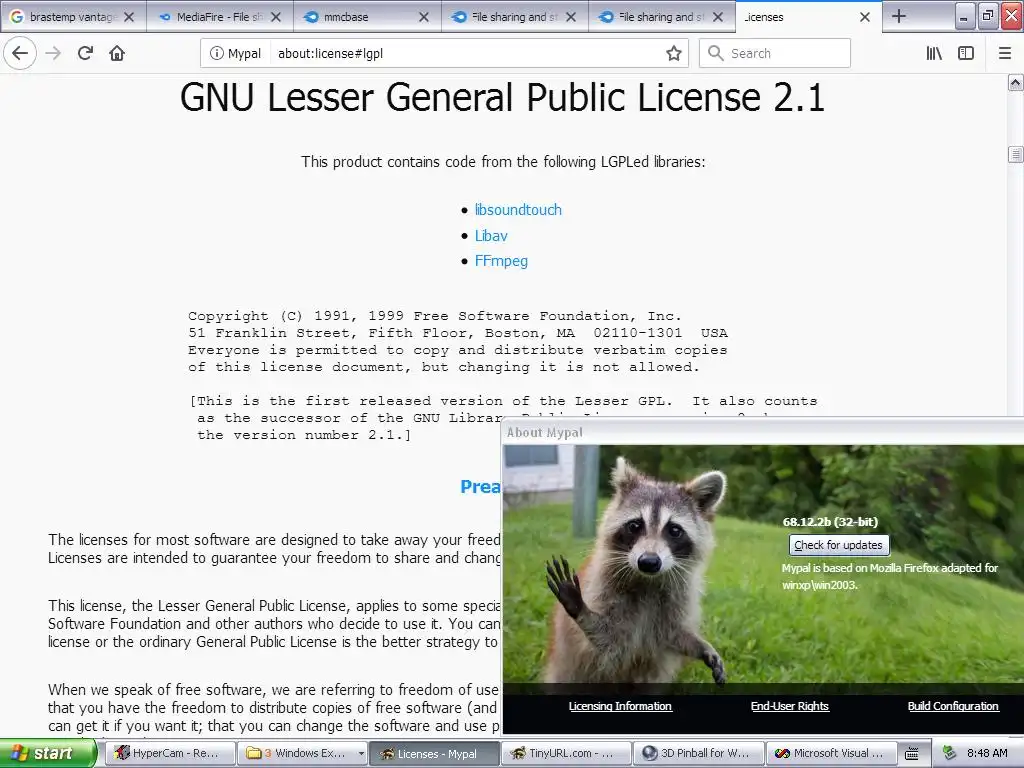Click the Licenses - Mypal taskbar item
1024x768 pixels.
436,753
